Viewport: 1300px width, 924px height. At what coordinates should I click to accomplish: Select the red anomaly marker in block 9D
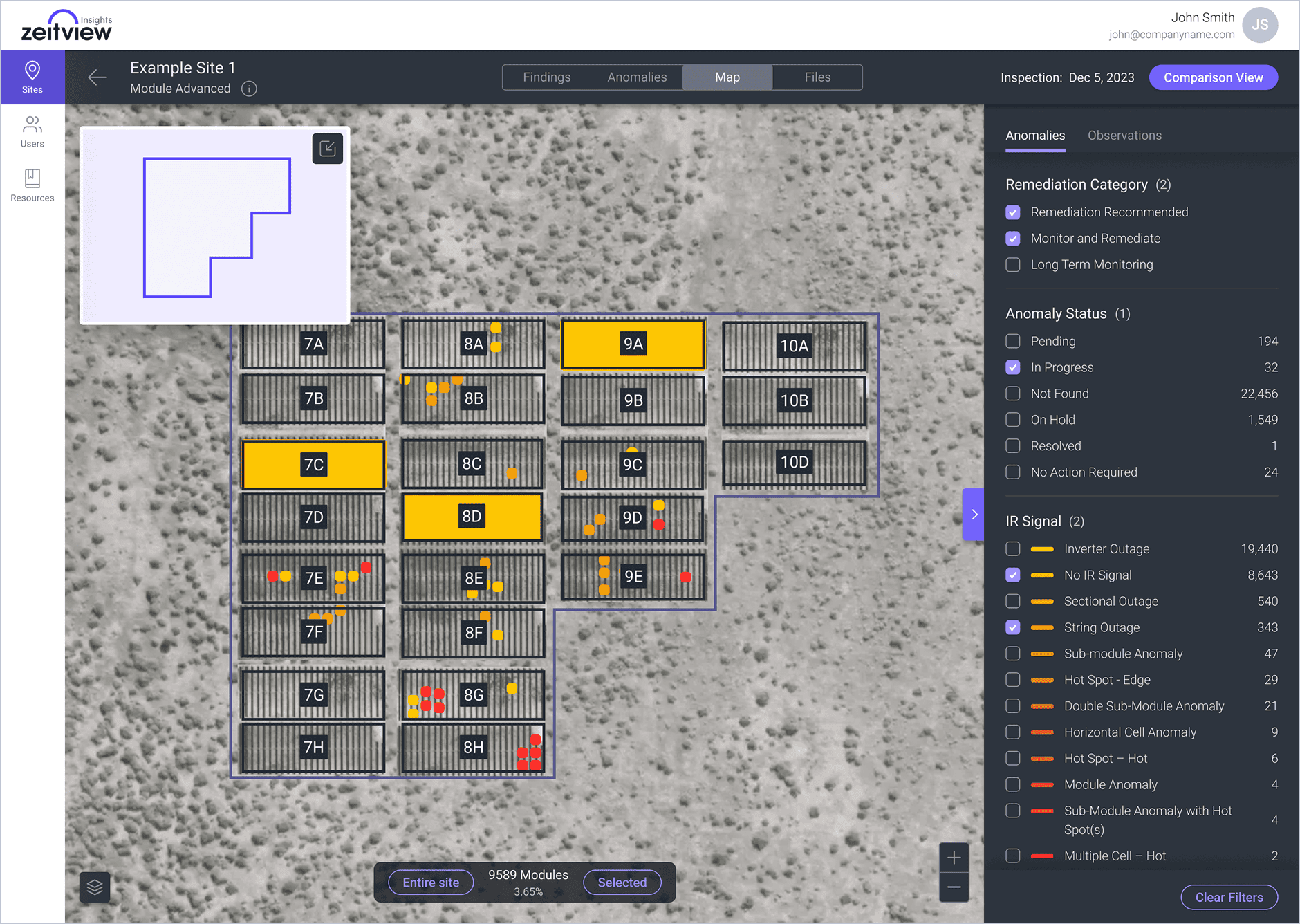click(x=660, y=524)
